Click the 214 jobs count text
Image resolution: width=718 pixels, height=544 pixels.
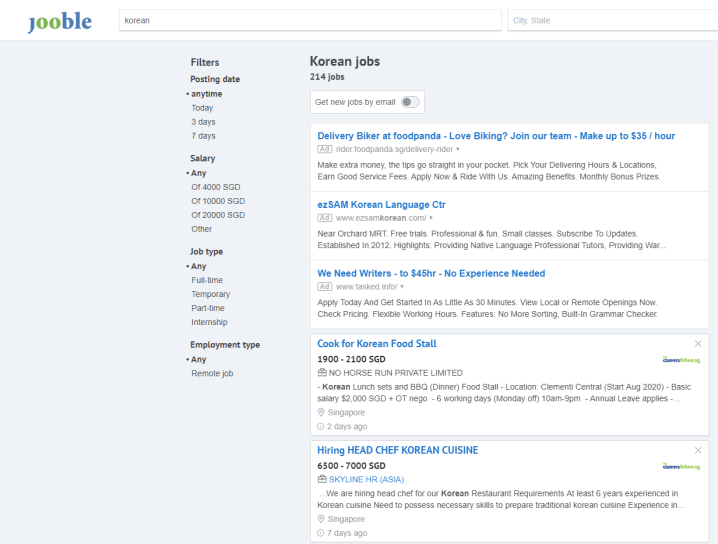(x=327, y=77)
